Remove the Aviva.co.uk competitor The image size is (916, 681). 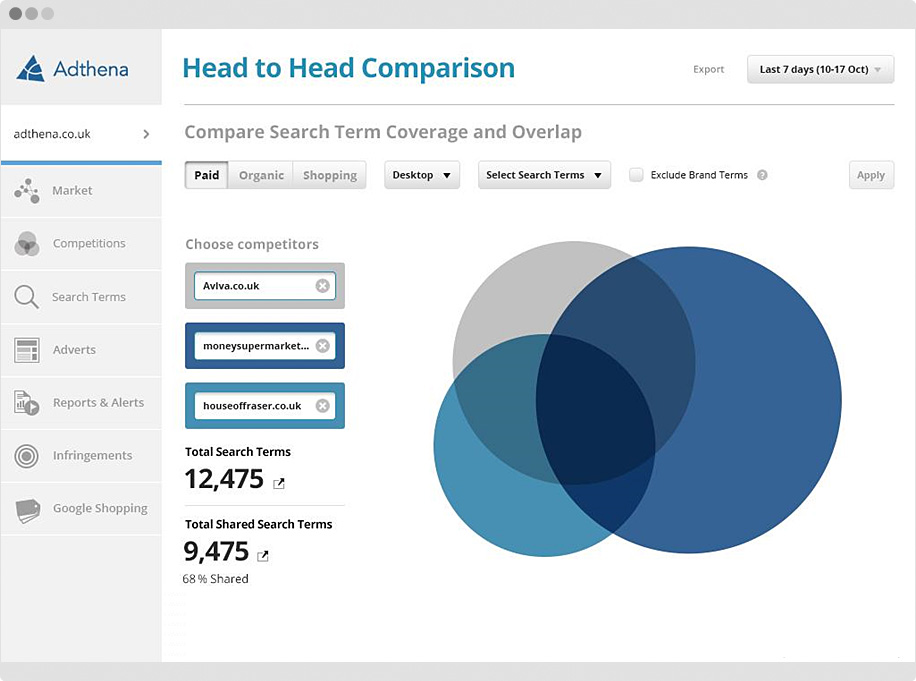(x=322, y=286)
